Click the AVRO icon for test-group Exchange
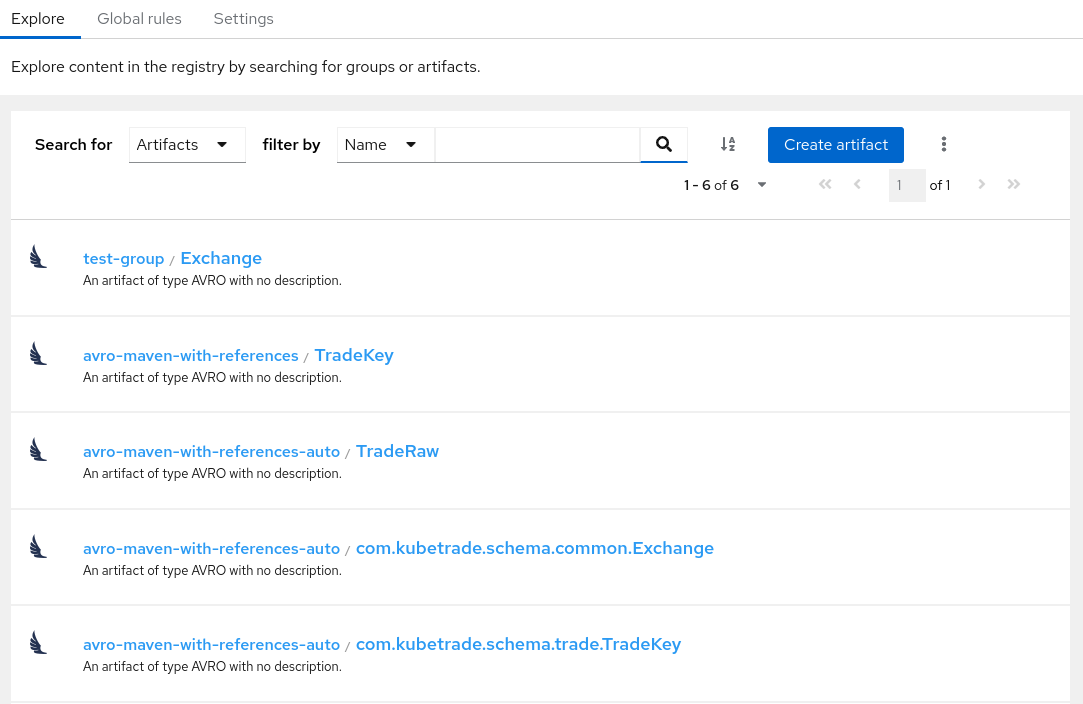 pos(38,258)
